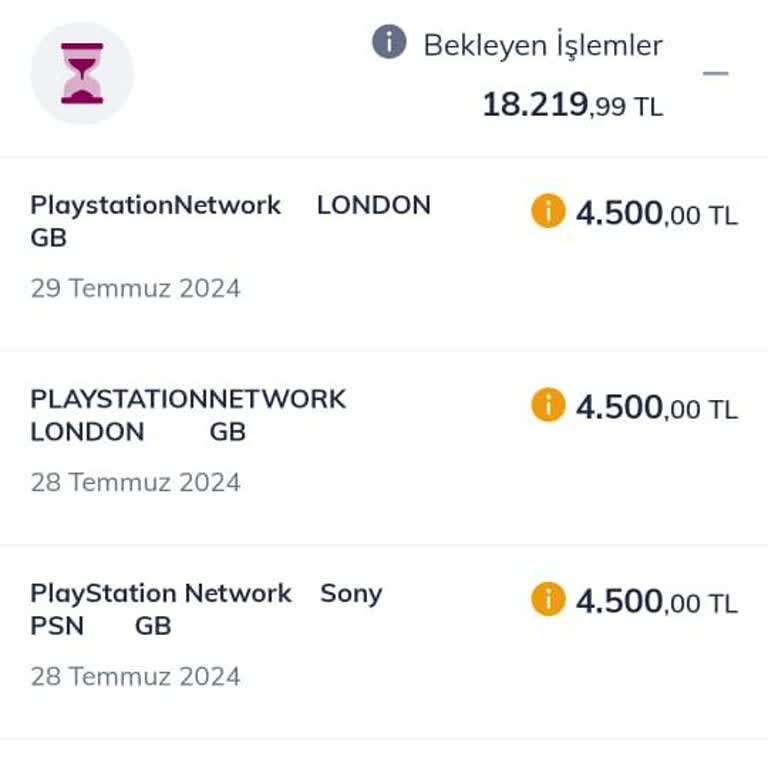Click the word Sony in the third transaction

coord(351,593)
